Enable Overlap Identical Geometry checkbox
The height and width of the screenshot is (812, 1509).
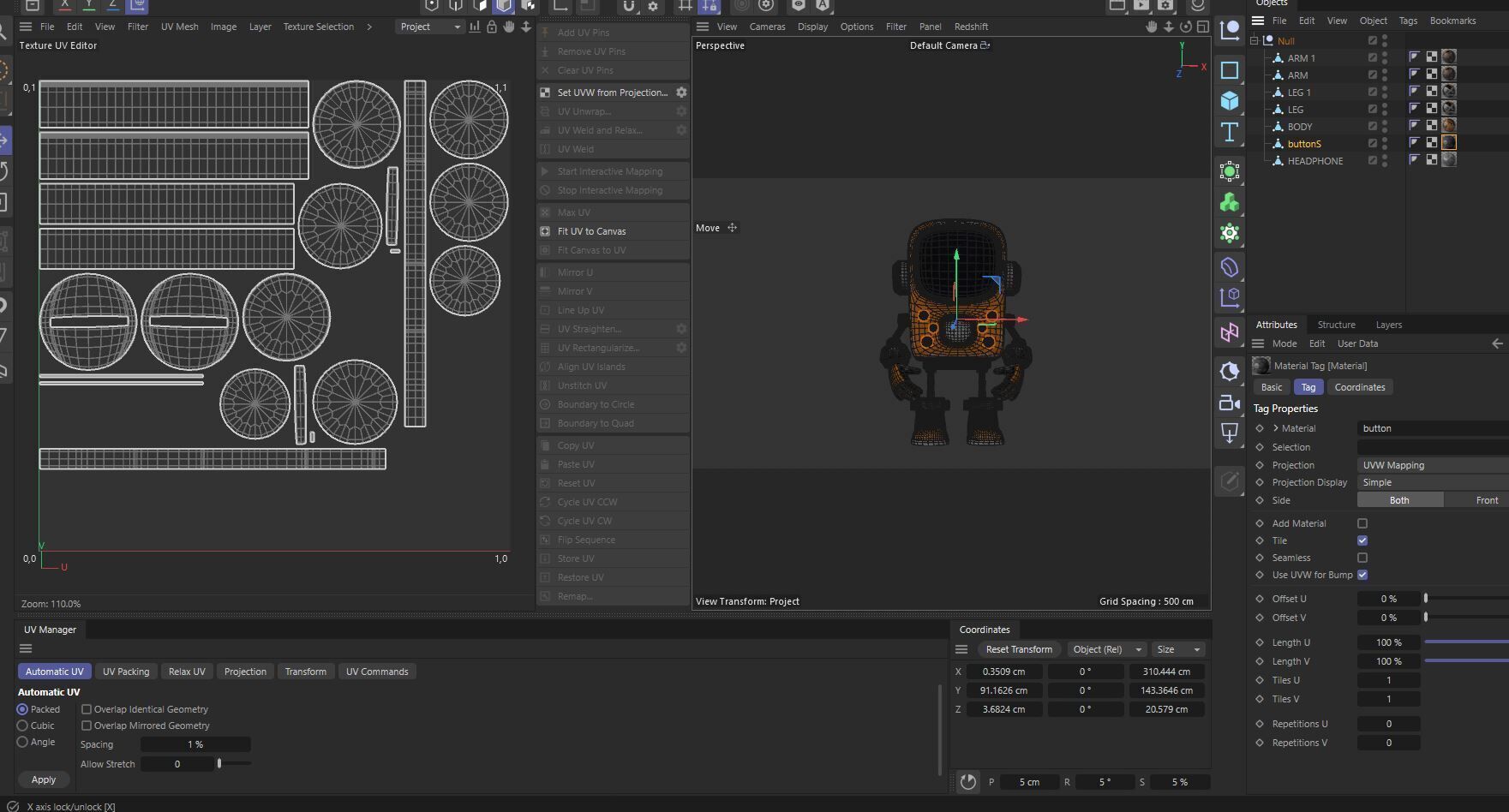tap(87, 709)
